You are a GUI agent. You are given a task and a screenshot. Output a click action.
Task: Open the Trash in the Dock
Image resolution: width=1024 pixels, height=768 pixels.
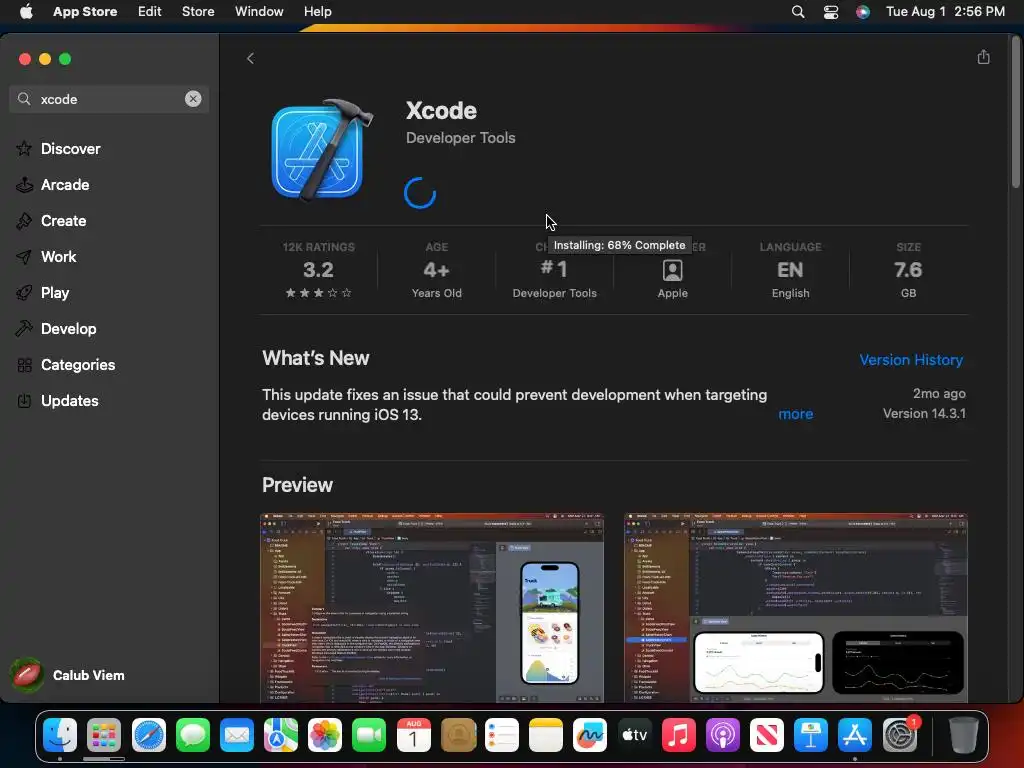(x=963, y=735)
